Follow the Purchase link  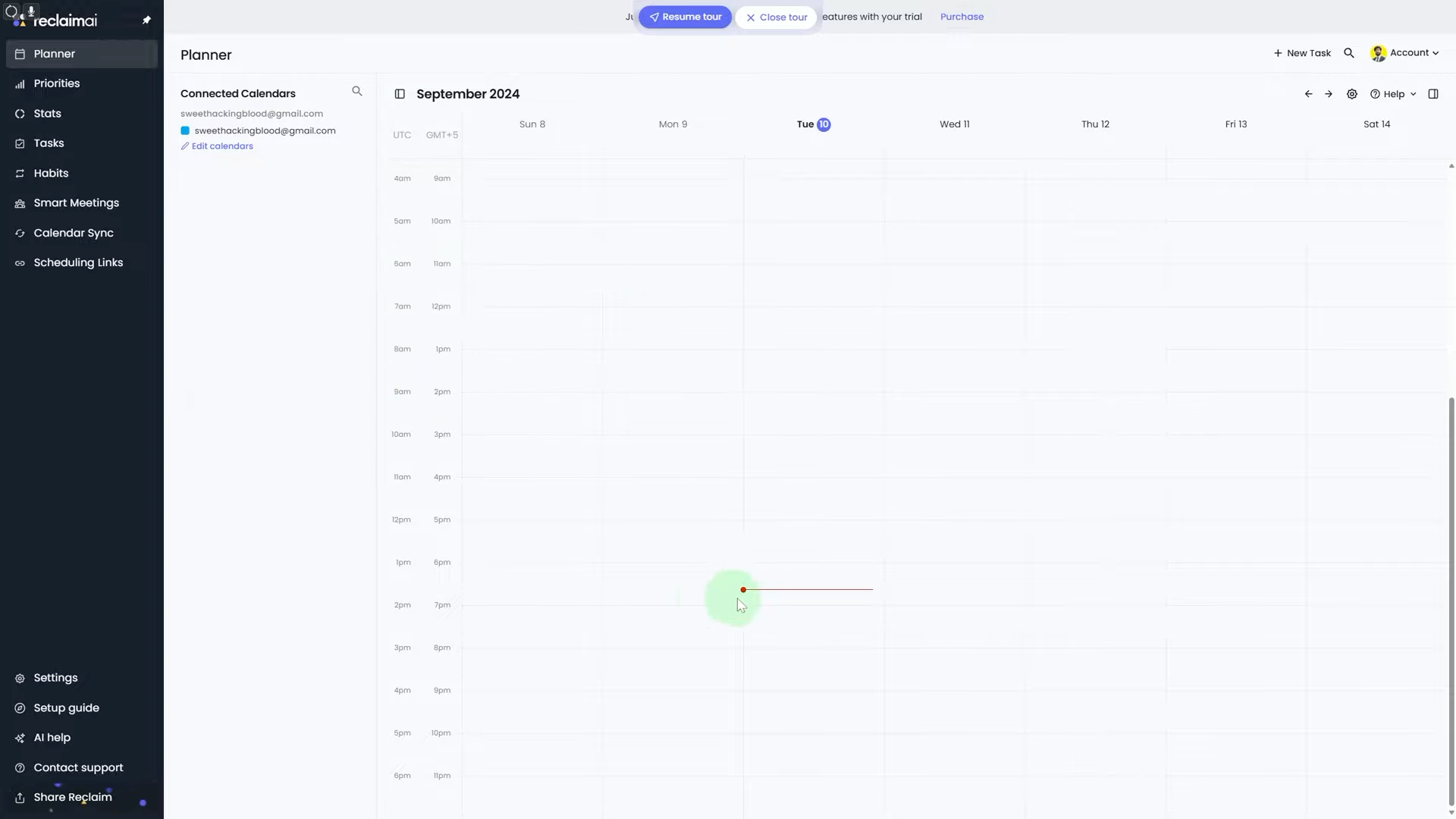coord(962,17)
